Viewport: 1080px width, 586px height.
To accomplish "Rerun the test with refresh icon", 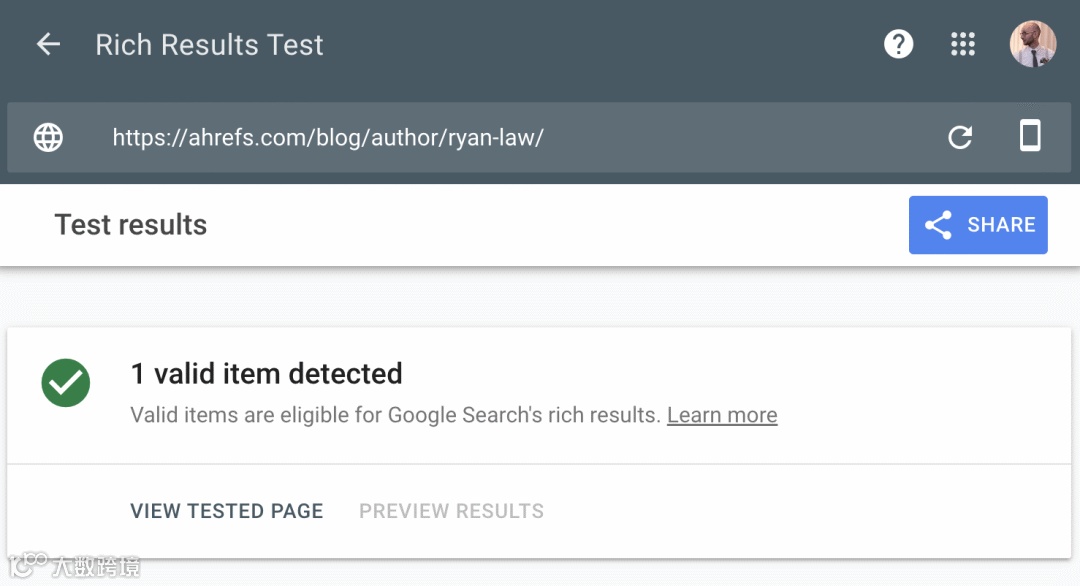I will pyautogui.click(x=960, y=137).
